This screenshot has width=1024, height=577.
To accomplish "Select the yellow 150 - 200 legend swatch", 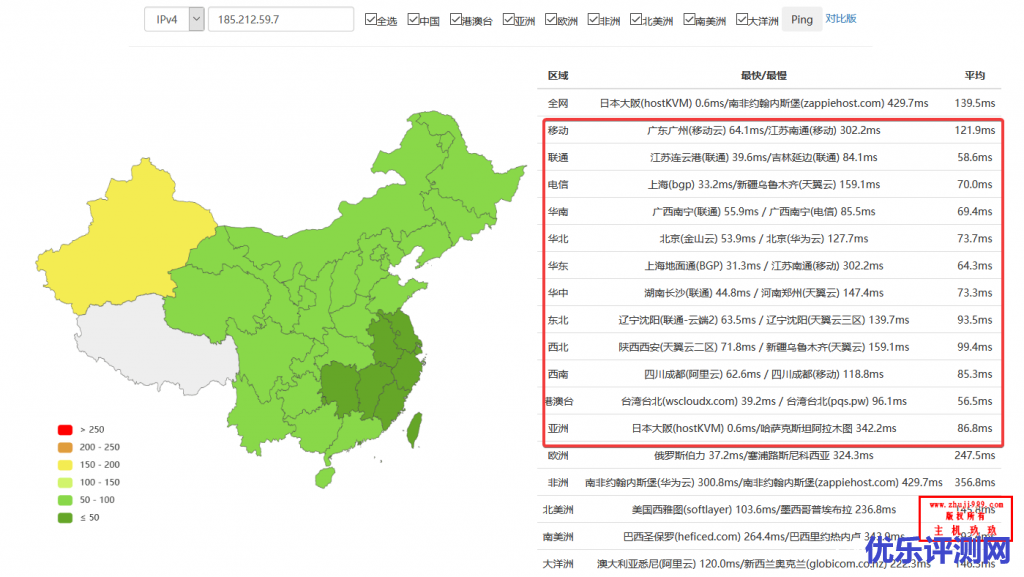I will tap(65, 465).
